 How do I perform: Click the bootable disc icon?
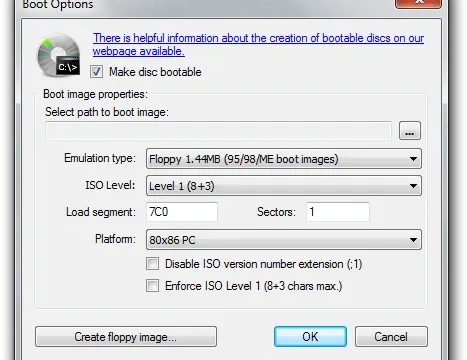(x=59, y=55)
